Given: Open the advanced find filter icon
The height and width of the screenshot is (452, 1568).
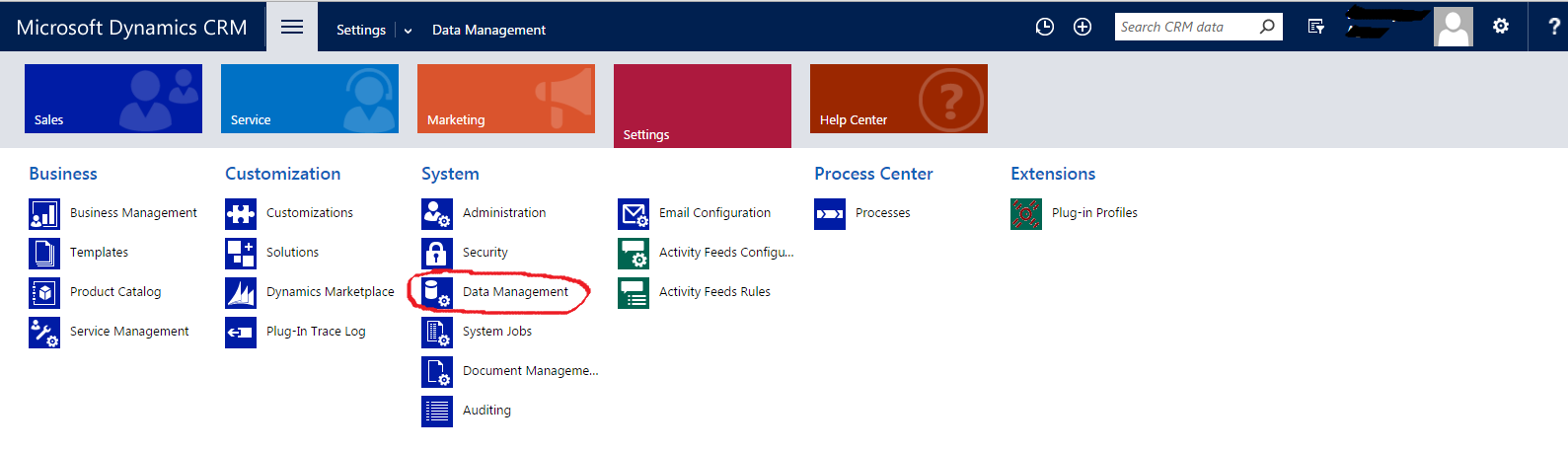Looking at the screenshot, I should [1316, 27].
